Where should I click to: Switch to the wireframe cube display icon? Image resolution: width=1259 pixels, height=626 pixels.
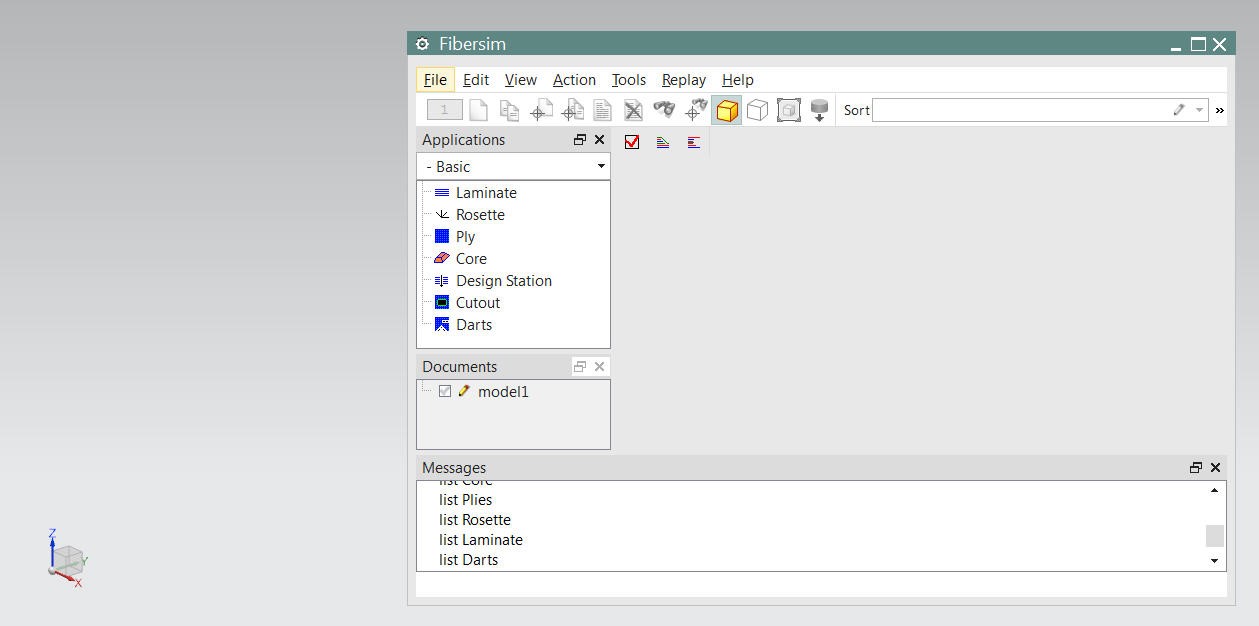pyautogui.click(x=757, y=110)
